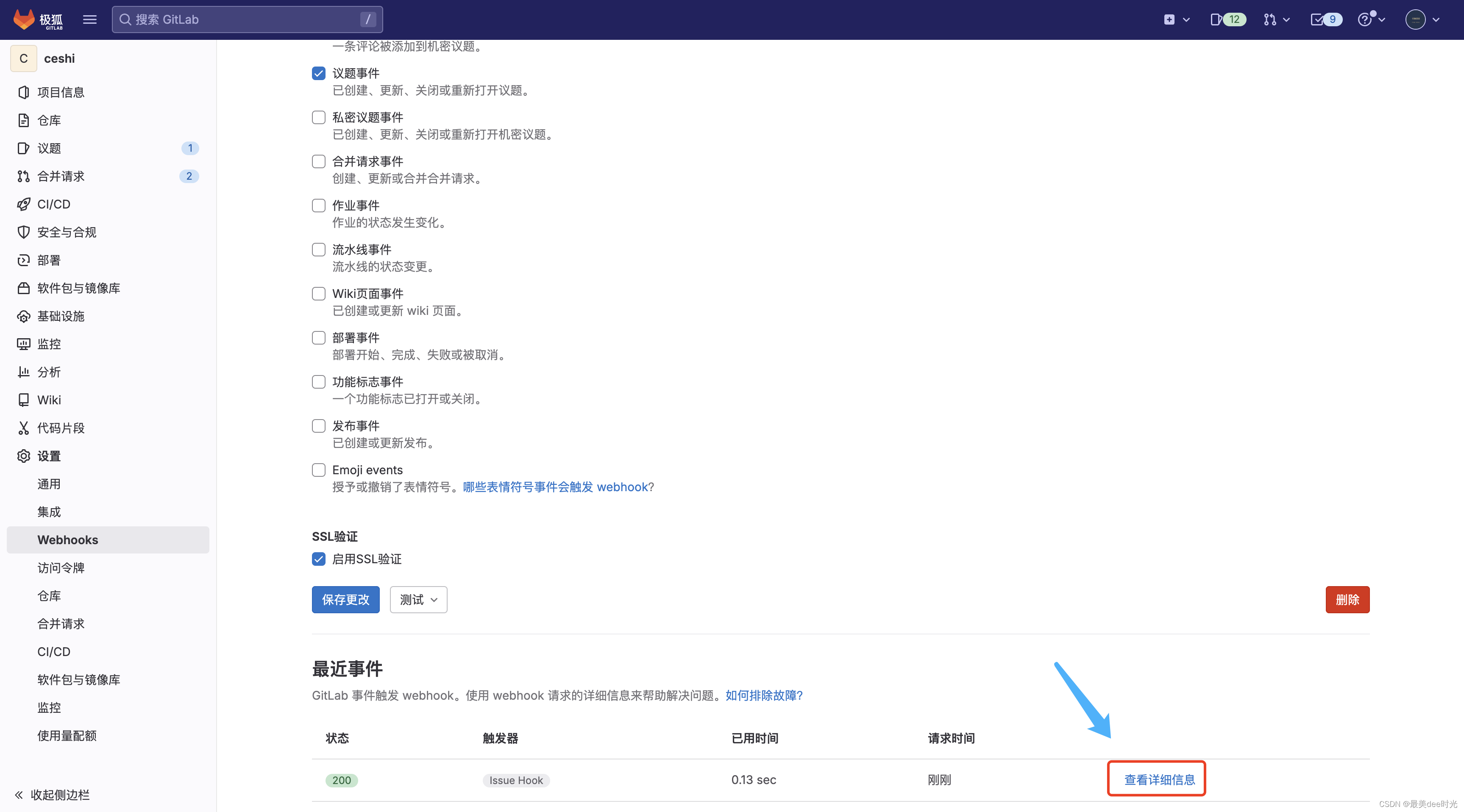Open 访问令牌 settings menu item

(x=61, y=567)
